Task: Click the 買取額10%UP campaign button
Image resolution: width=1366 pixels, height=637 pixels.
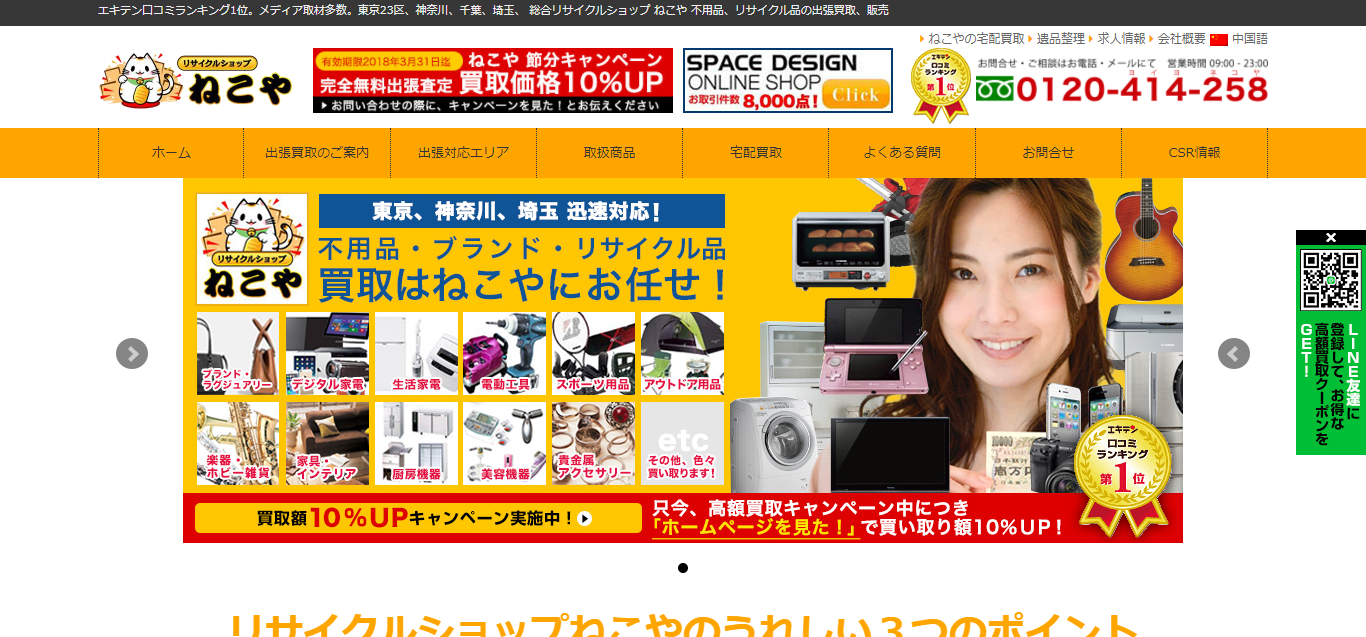Action: coord(418,518)
